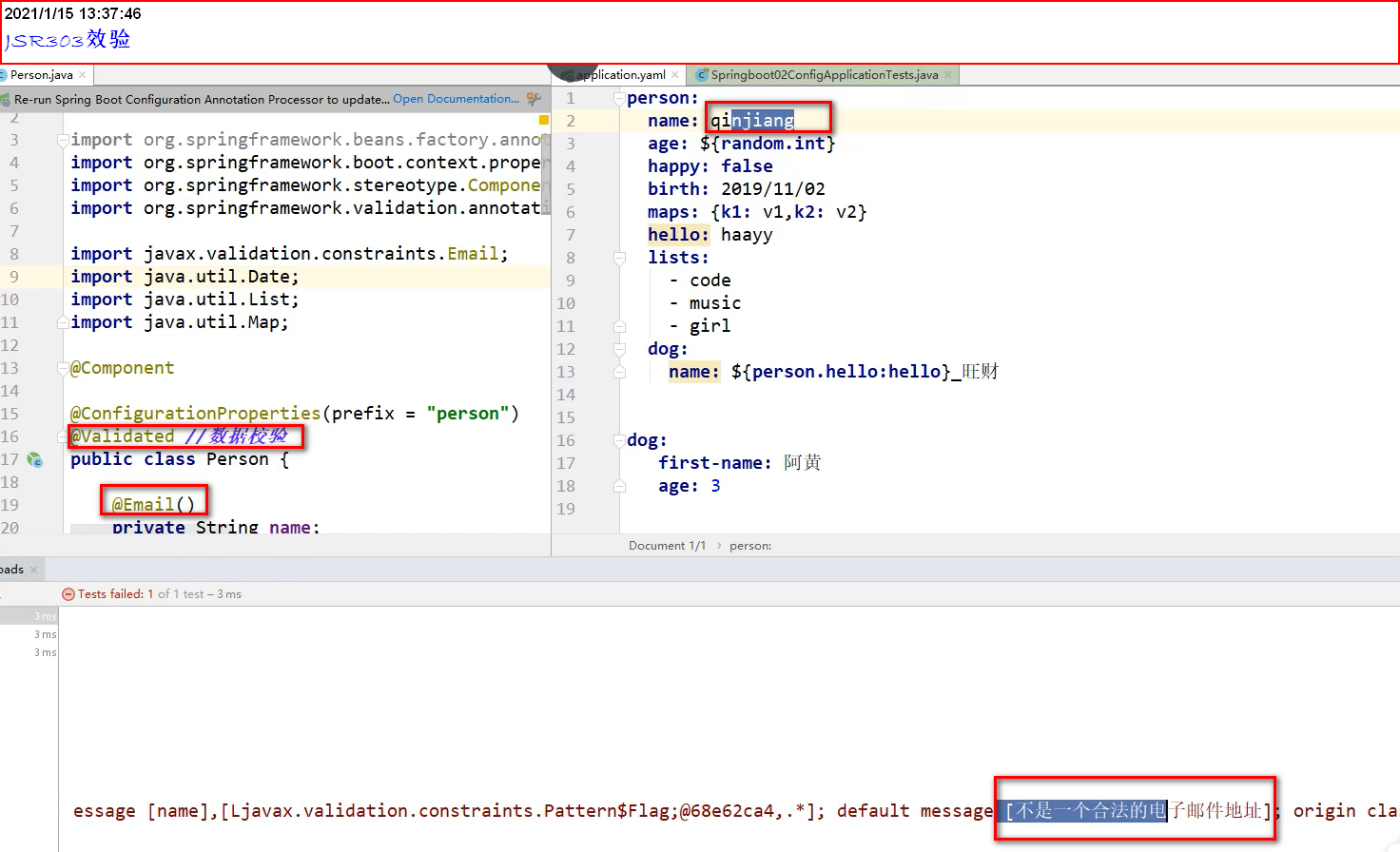
Task: Open the Springboot02ConfigApplicationTests.java tab
Action: [824, 75]
